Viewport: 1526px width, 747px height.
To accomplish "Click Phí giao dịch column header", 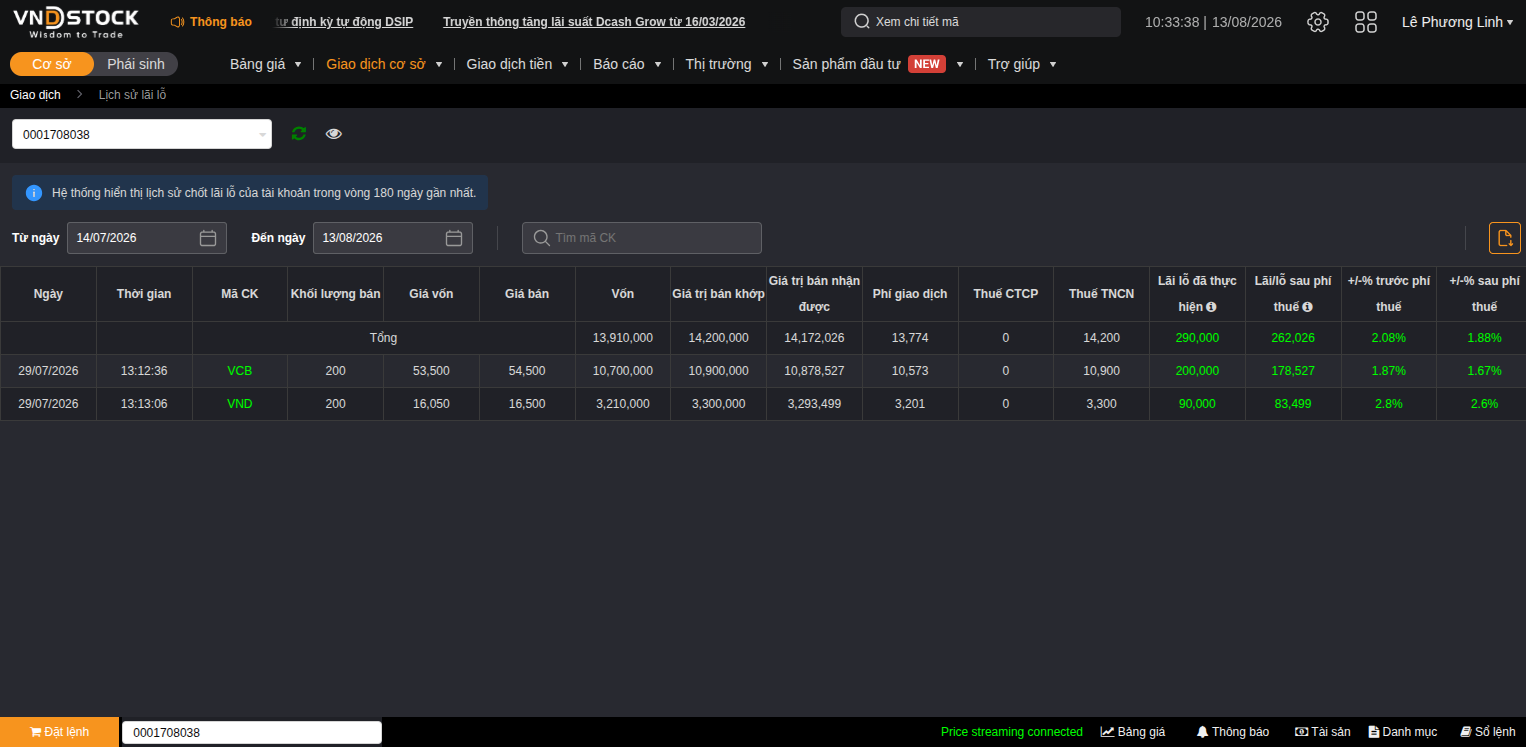I will click(x=910, y=294).
